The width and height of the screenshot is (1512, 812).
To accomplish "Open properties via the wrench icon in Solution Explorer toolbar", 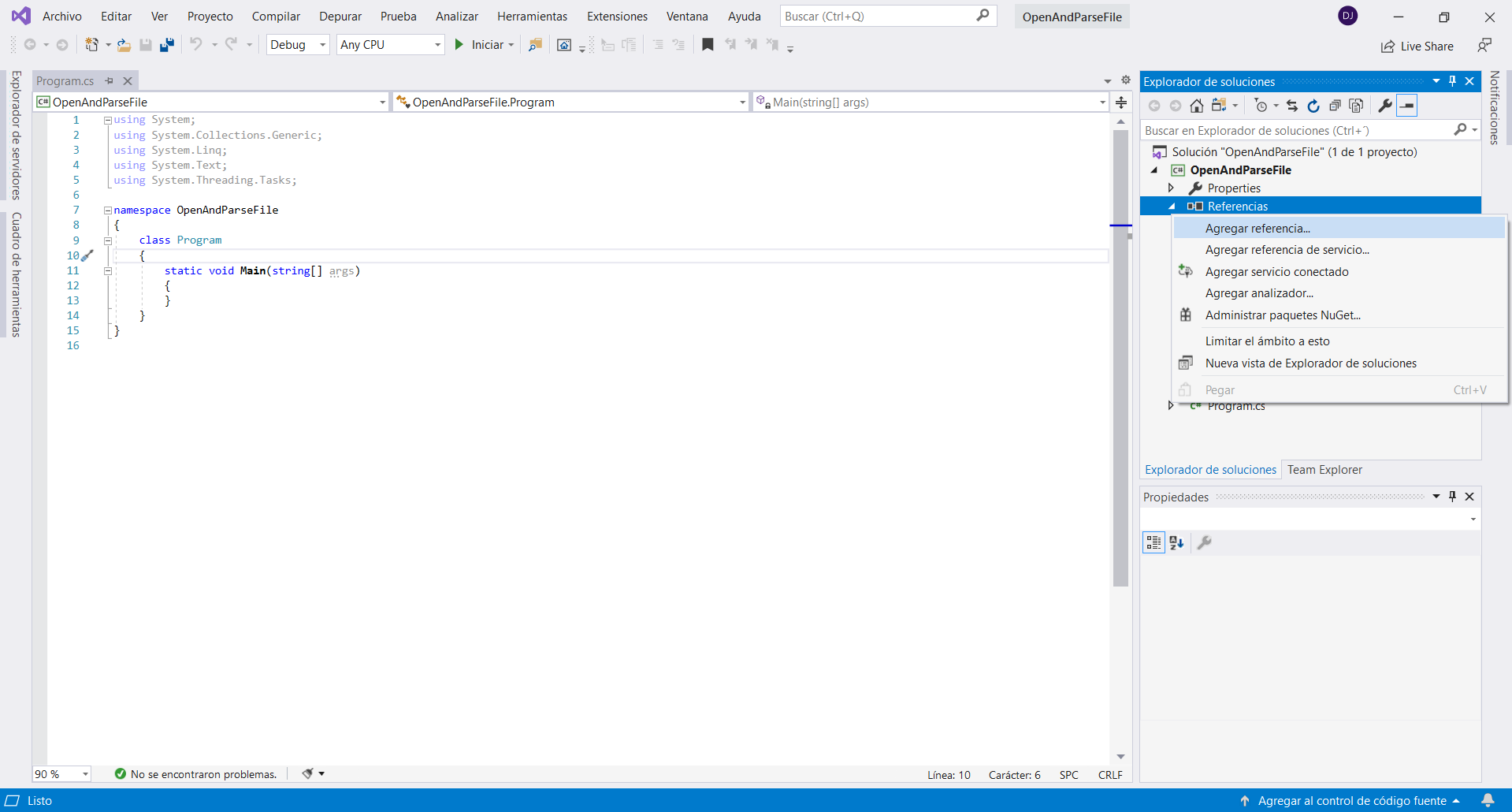I will (1384, 106).
